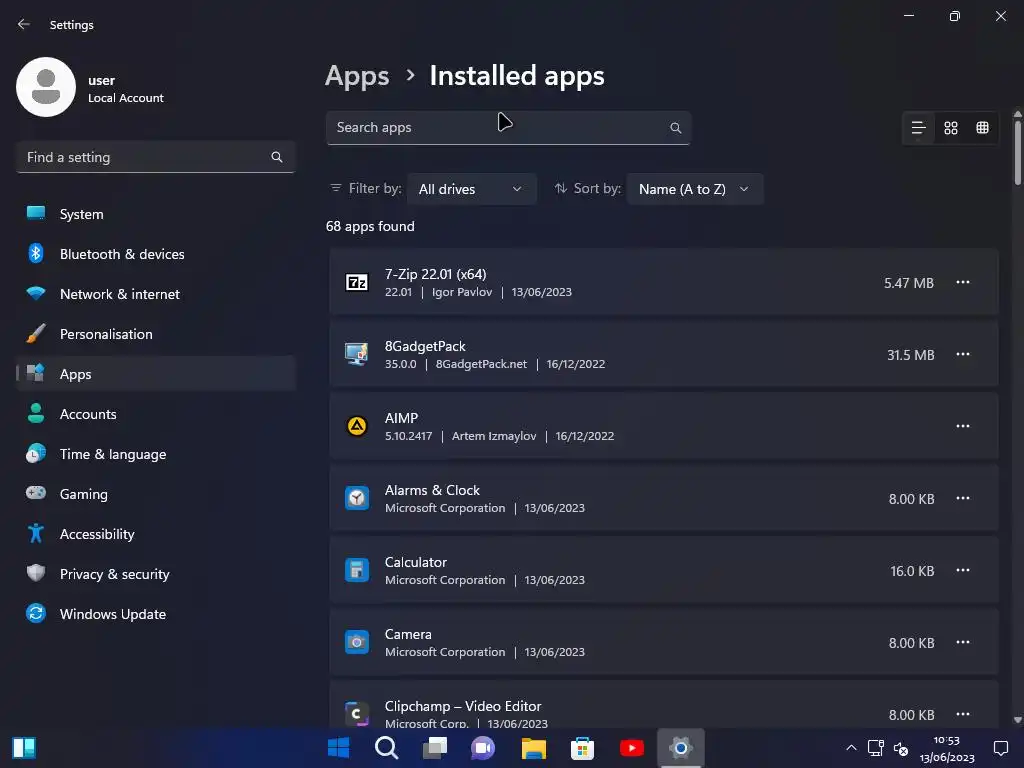Open the Chat app from the taskbar
Image resolution: width=1024 pixels, height=768 pixels.
coord(483,748)
